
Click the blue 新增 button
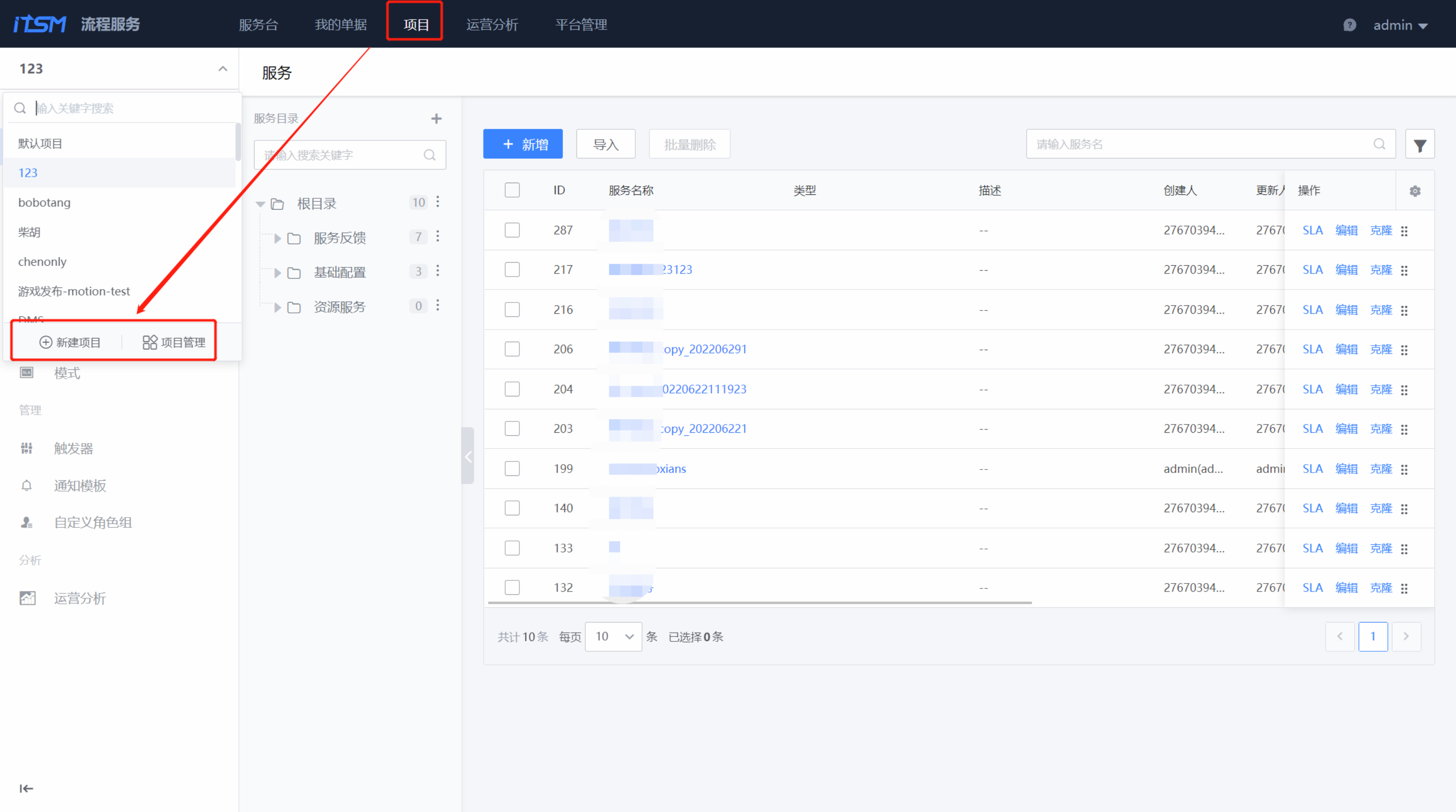click(522, 145)
